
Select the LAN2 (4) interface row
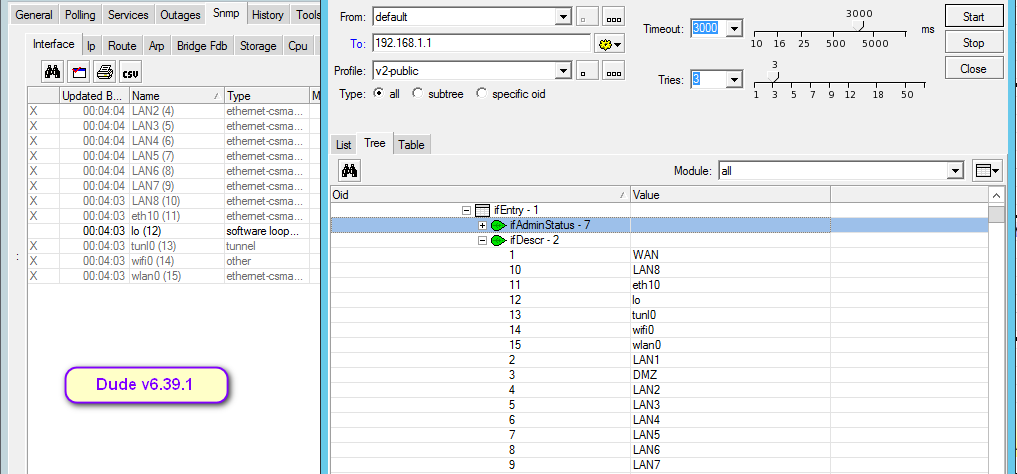174,111
